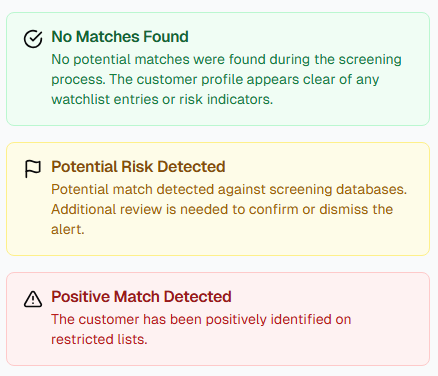Click the text "restricted lists." in the red alert
This screenshot has height=376, width=438.
tap(99, 339)
